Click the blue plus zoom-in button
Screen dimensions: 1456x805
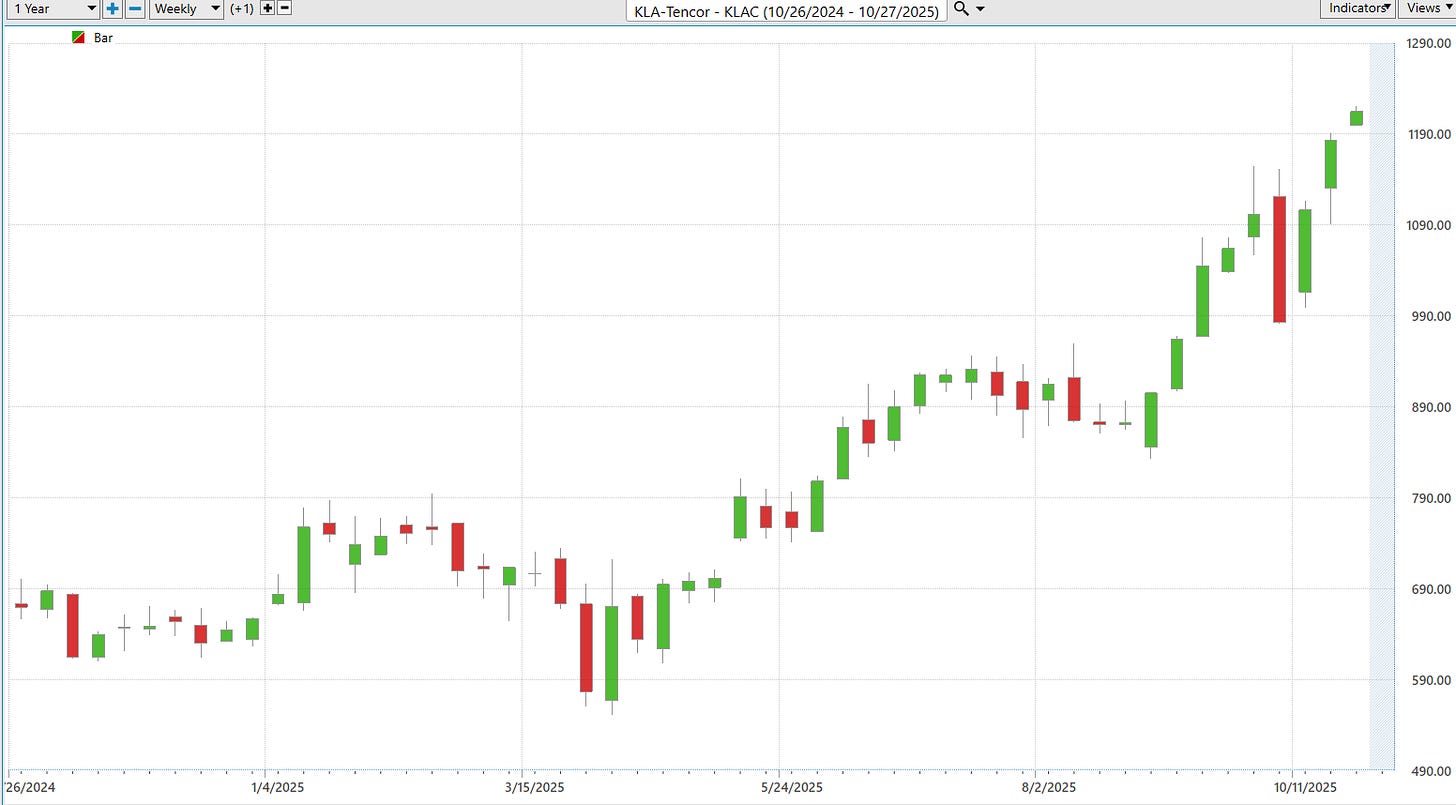tap(112, 9)
